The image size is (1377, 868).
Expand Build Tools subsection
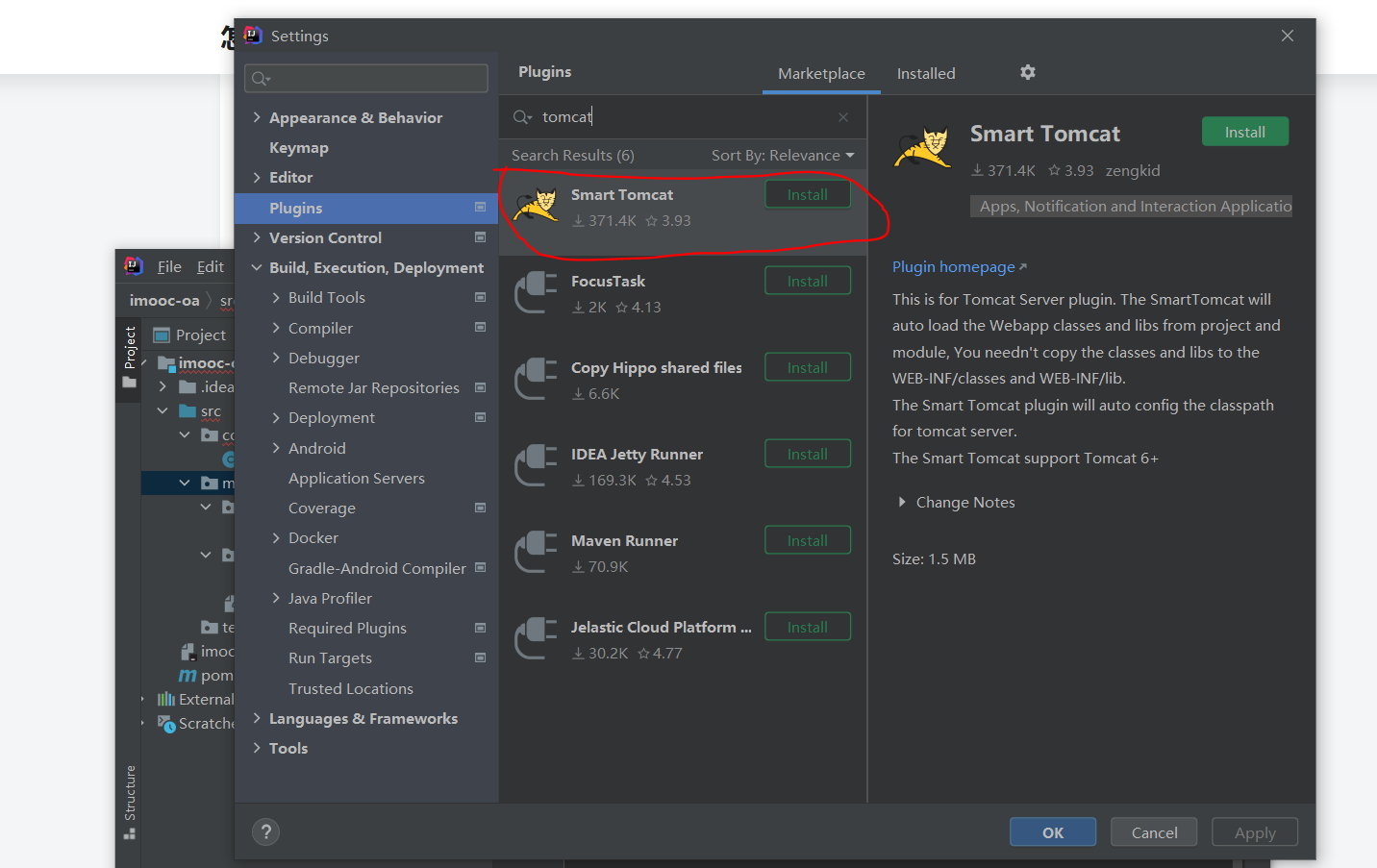coord(276,298)
